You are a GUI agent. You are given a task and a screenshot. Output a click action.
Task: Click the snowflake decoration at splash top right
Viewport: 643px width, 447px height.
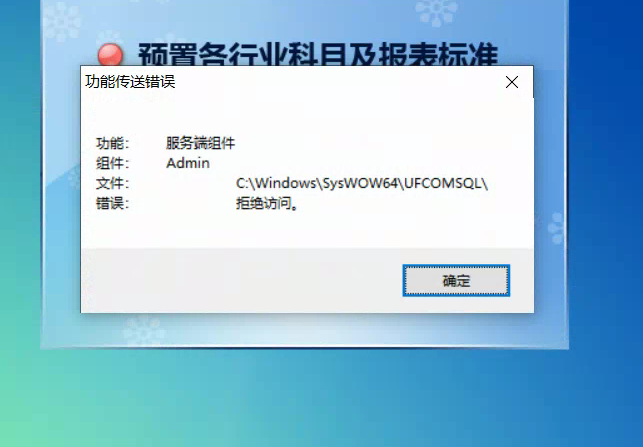pyautogui.click(x=436, y=11)
